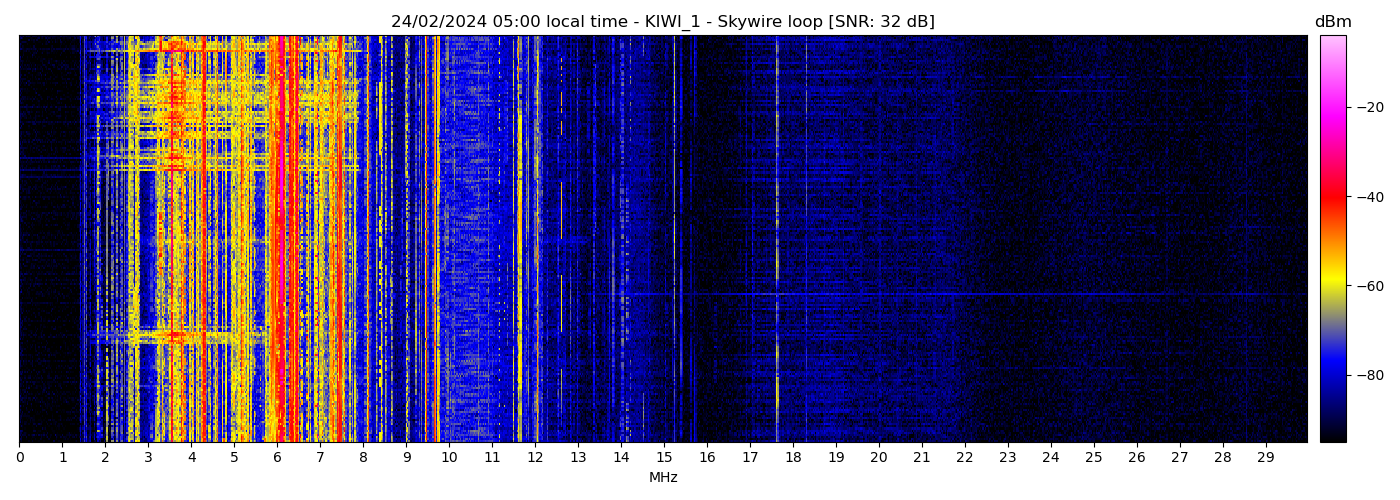Click the 6 MHz tick label
The width and height of the screenshot is (1400, 500).
pos(277,457)
